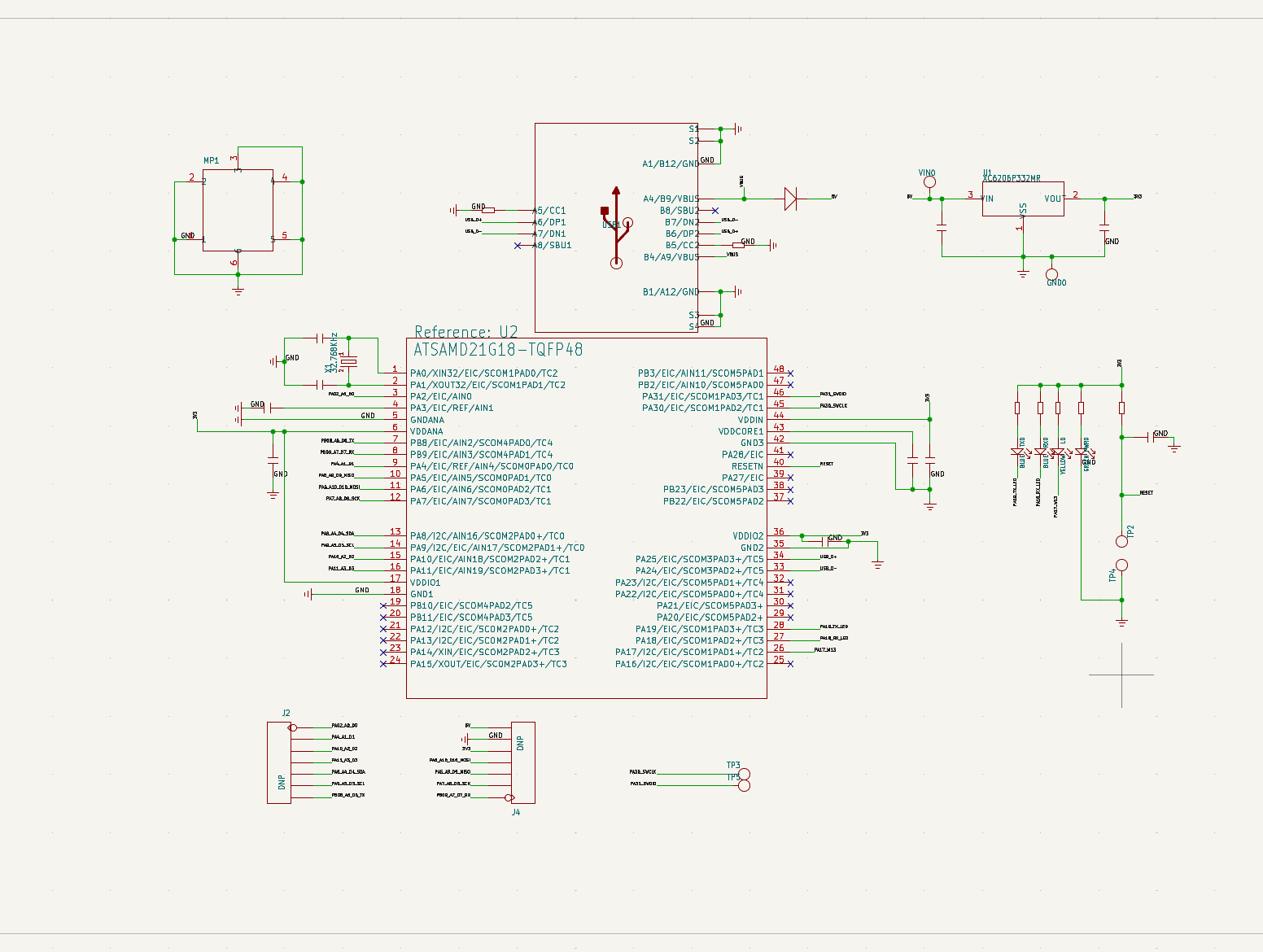Select the GNDANA pin label

coord(427,420)
